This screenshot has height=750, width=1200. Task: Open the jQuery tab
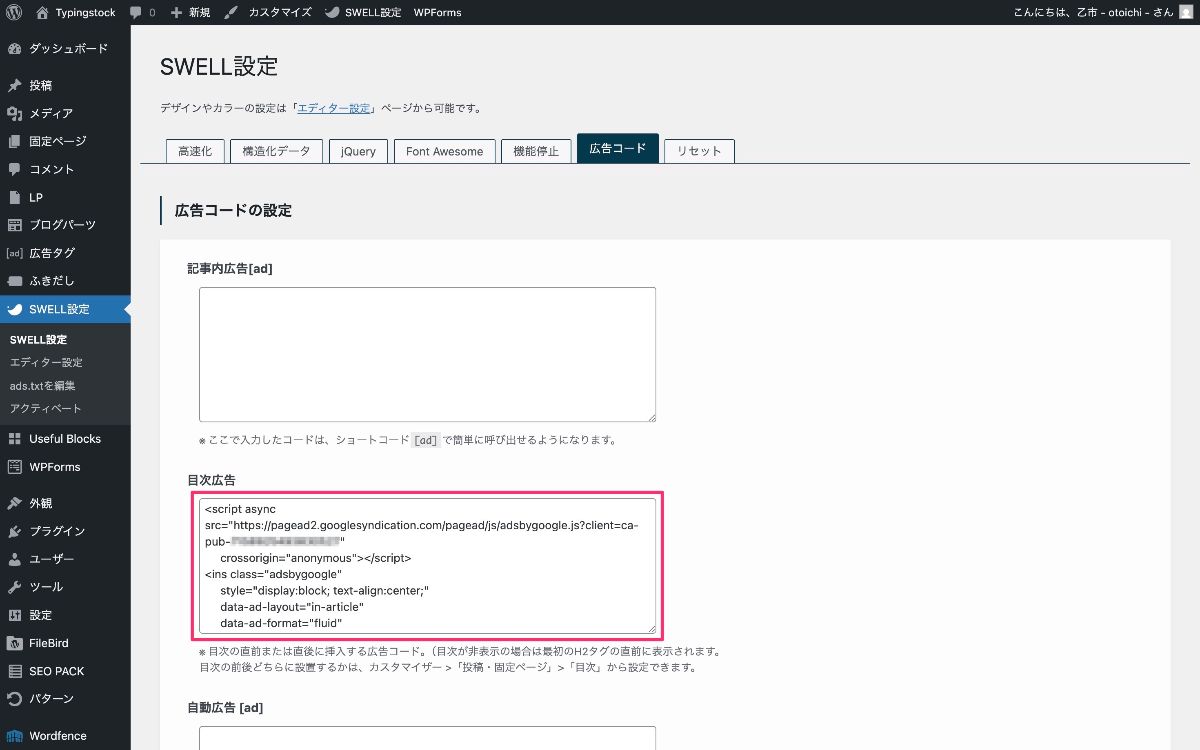[x=358, y=151]
